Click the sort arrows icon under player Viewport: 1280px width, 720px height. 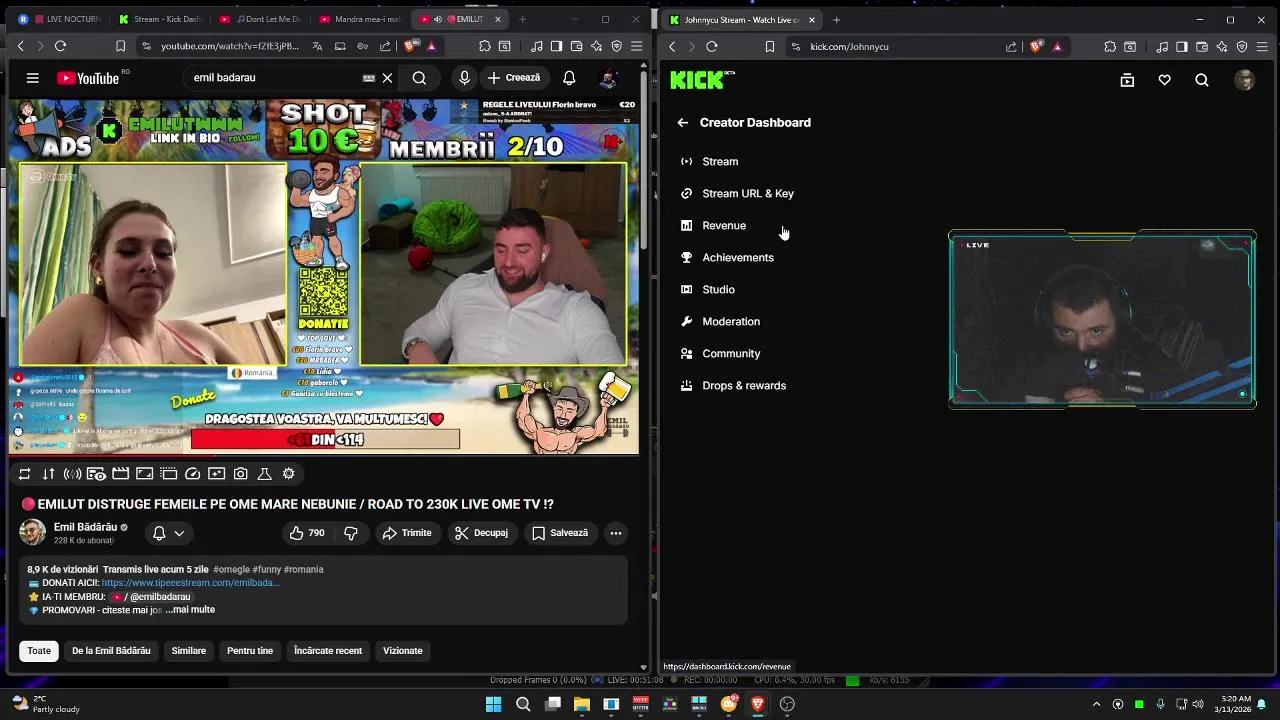click(48, 474)
